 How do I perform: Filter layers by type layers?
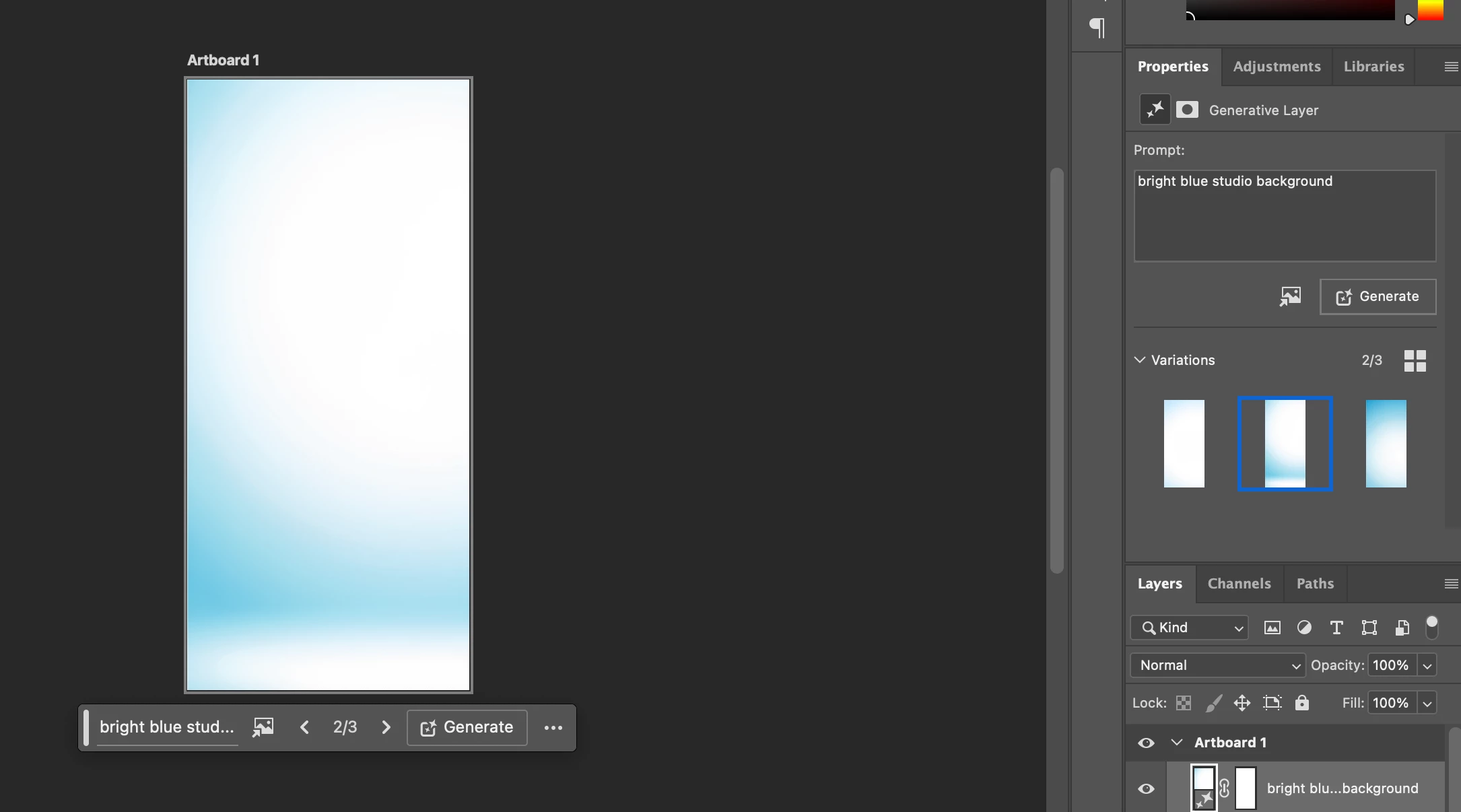(1336, 628)
